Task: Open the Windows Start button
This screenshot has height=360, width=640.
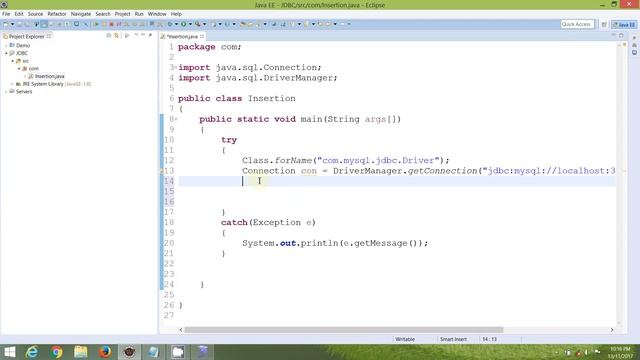Action: tap(9, 352)
